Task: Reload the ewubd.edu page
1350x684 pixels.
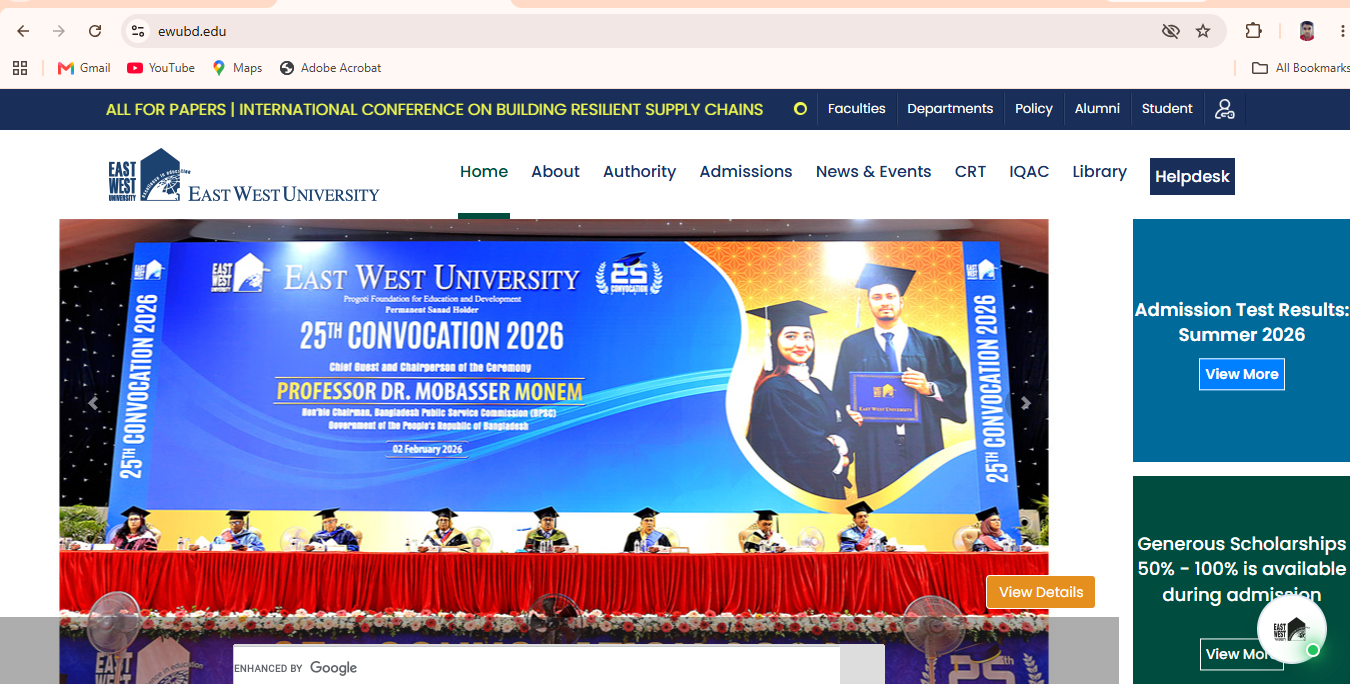Action: (95, 31)
